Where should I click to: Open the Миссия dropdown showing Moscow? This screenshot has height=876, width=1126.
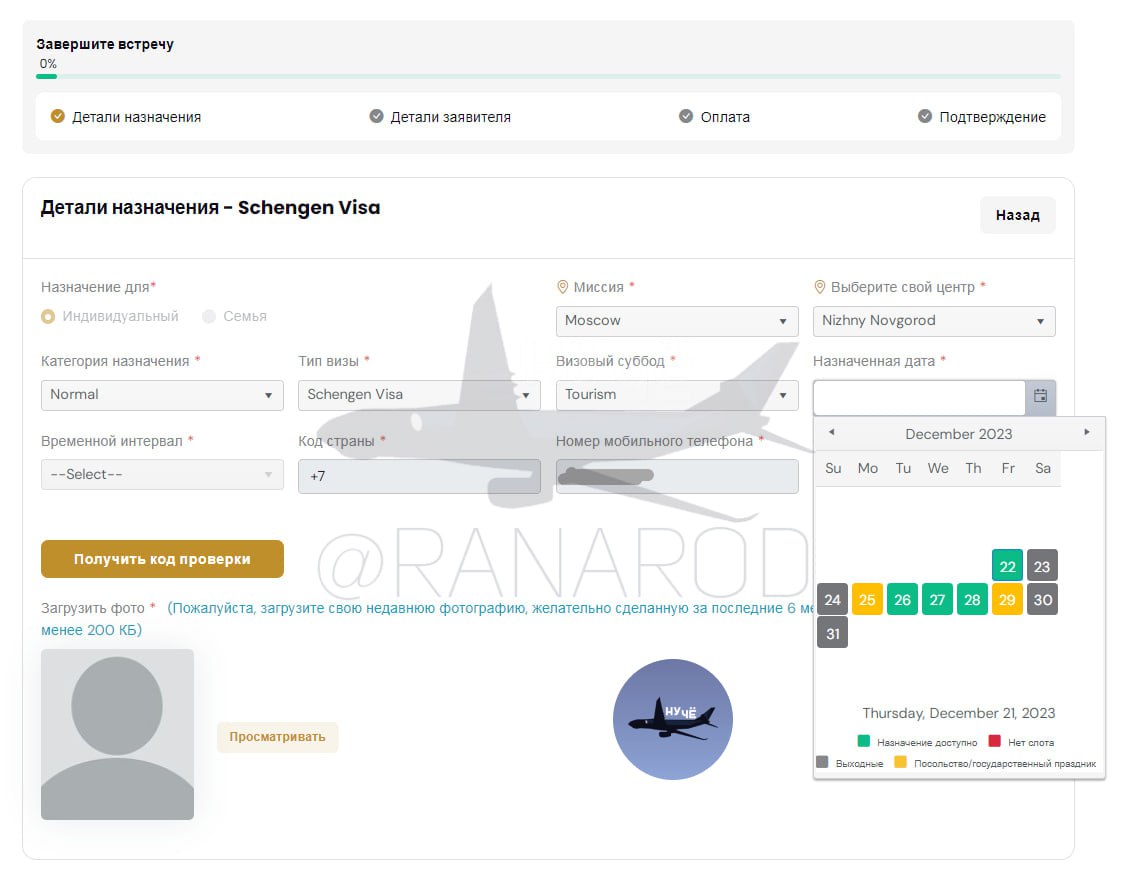point(677,321)
